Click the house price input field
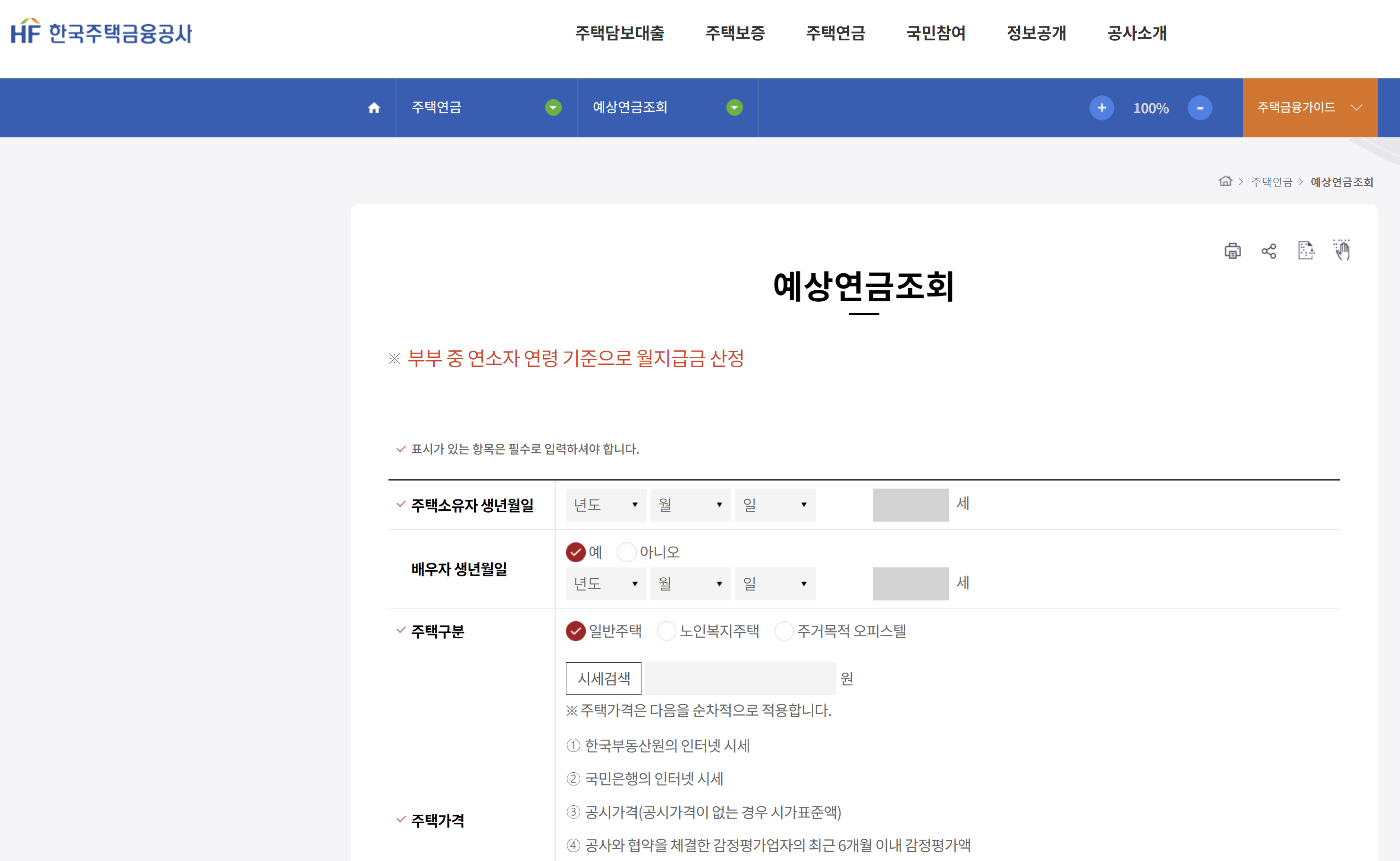This screenshot has width=1400, height=861. pyautogui.click(x=741, y=678)
